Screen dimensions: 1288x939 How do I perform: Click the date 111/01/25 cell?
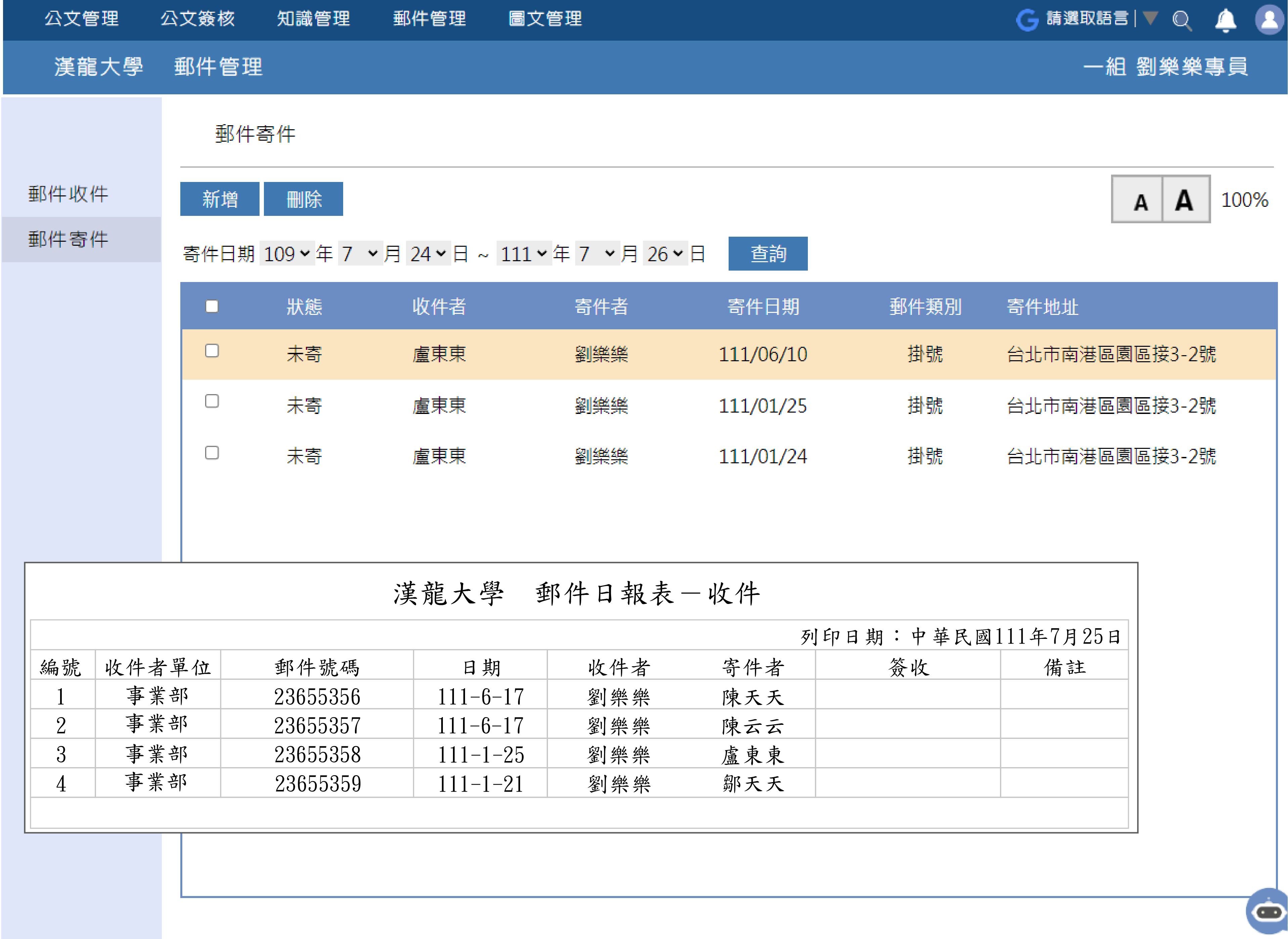763,406
